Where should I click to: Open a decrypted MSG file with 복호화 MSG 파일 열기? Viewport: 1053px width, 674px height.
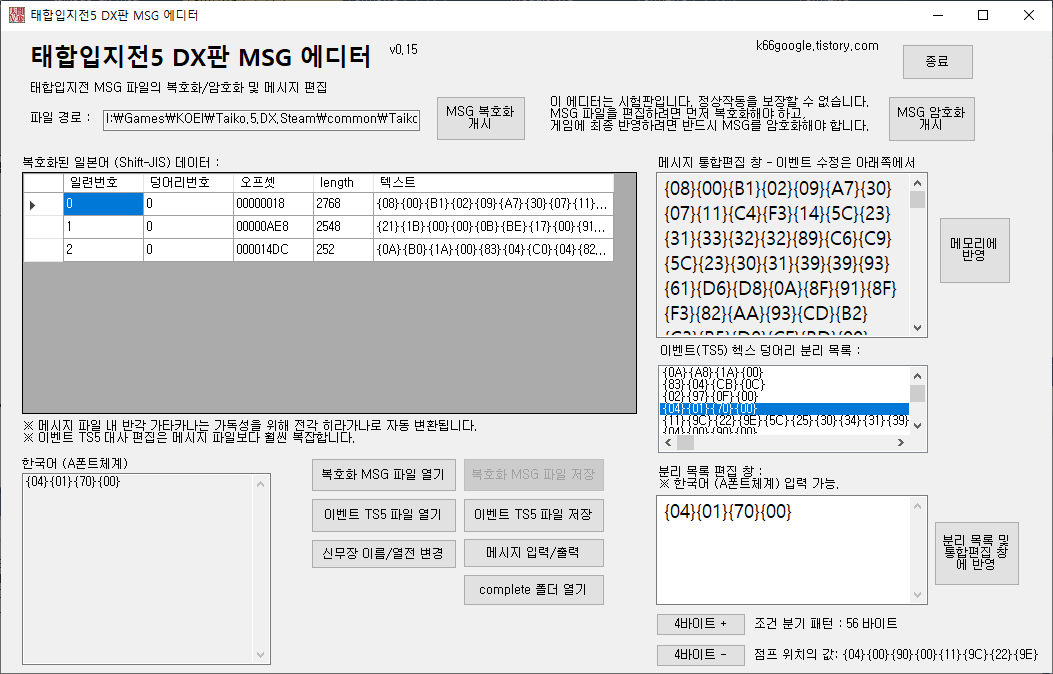[x=383, y=475]
